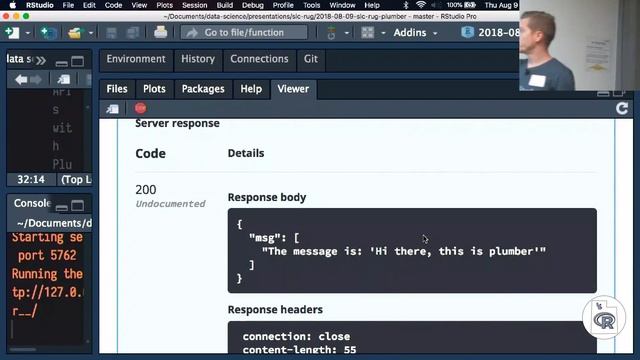640x360 pixels.
Task: Click the Response body JSON code block
Action: [x=412, y=251]
